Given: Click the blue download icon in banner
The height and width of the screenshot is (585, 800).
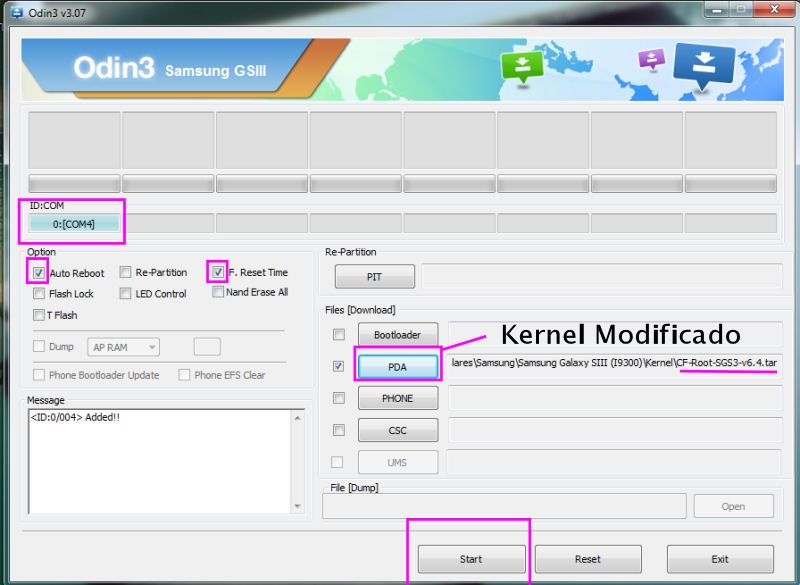Looking at the screenshot, I should [x=704, y=66].
